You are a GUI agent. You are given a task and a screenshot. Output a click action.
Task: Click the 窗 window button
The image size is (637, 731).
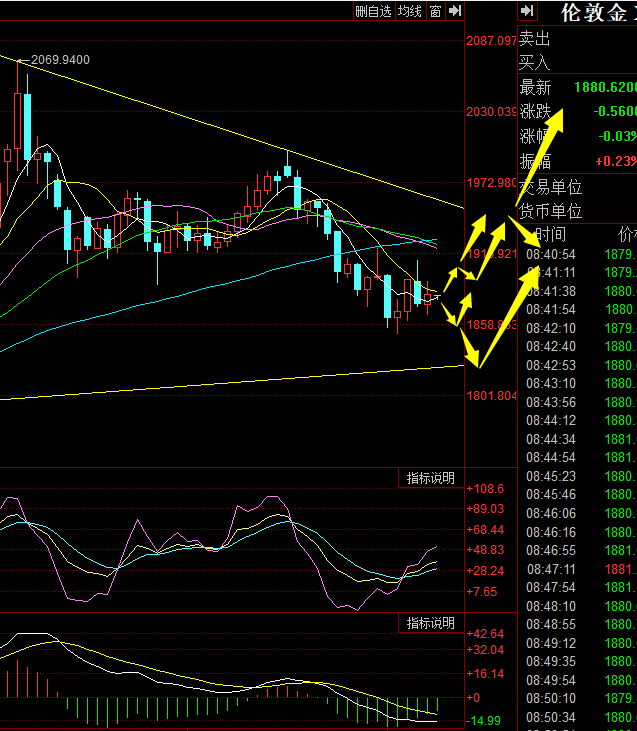436,11
